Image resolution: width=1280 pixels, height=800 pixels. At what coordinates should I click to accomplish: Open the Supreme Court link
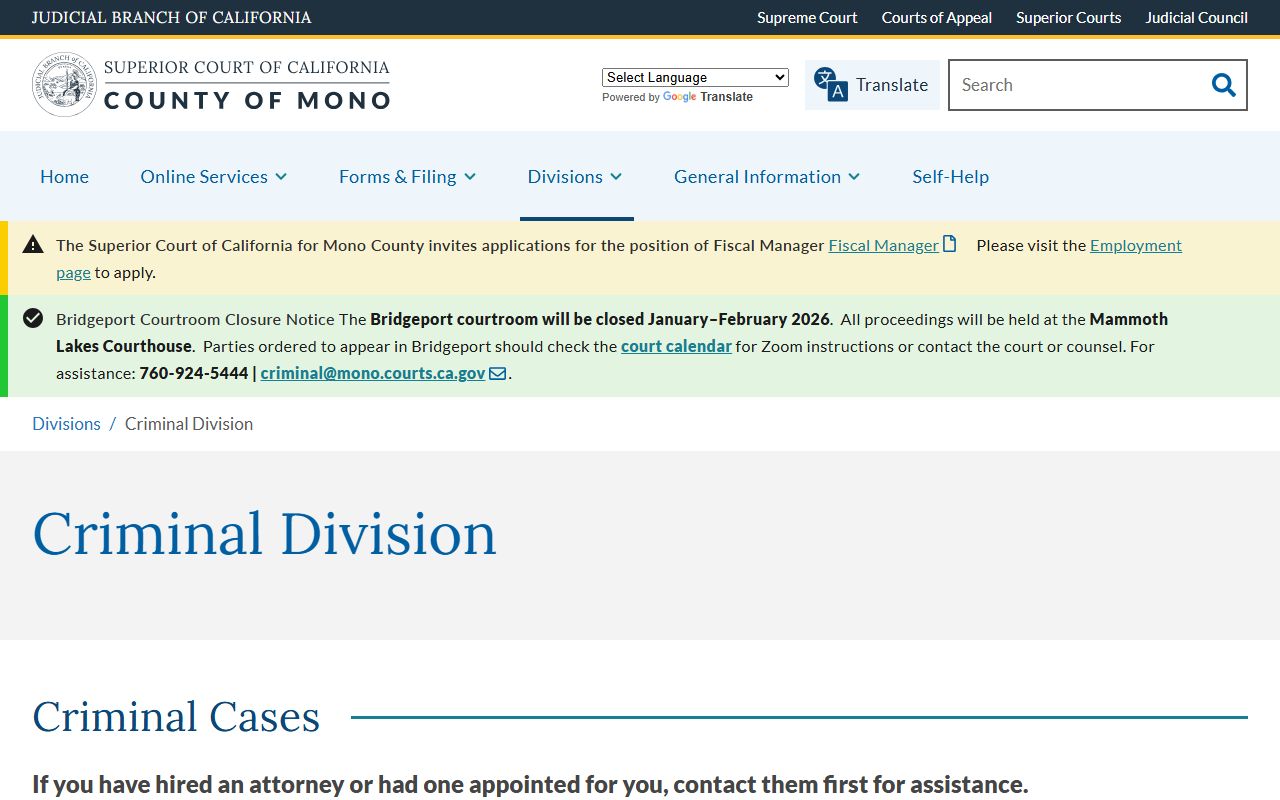(x=807, y=17)
